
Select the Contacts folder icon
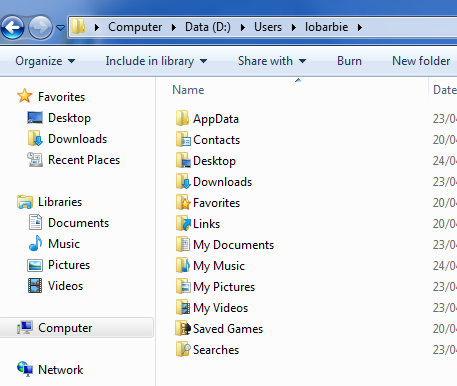click(183, 139)
